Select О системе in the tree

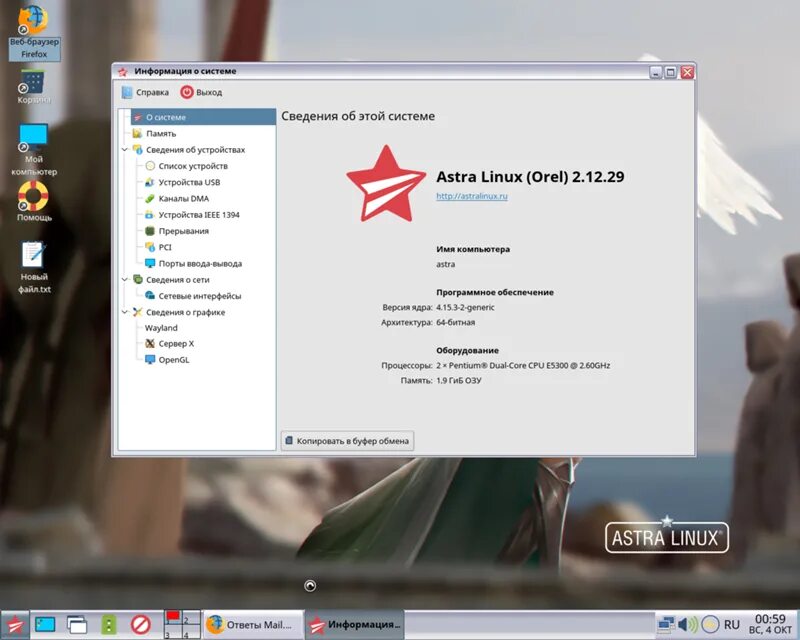(x=203, y=117)
